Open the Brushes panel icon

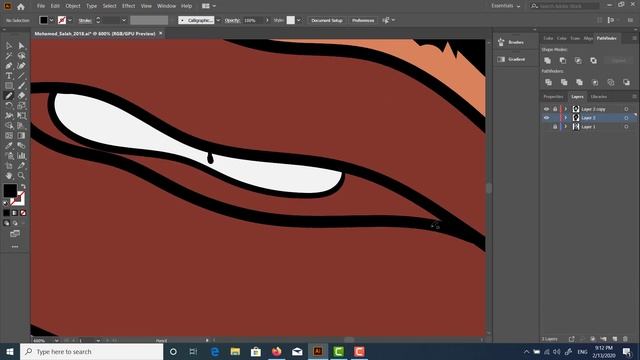click(501, 42)
